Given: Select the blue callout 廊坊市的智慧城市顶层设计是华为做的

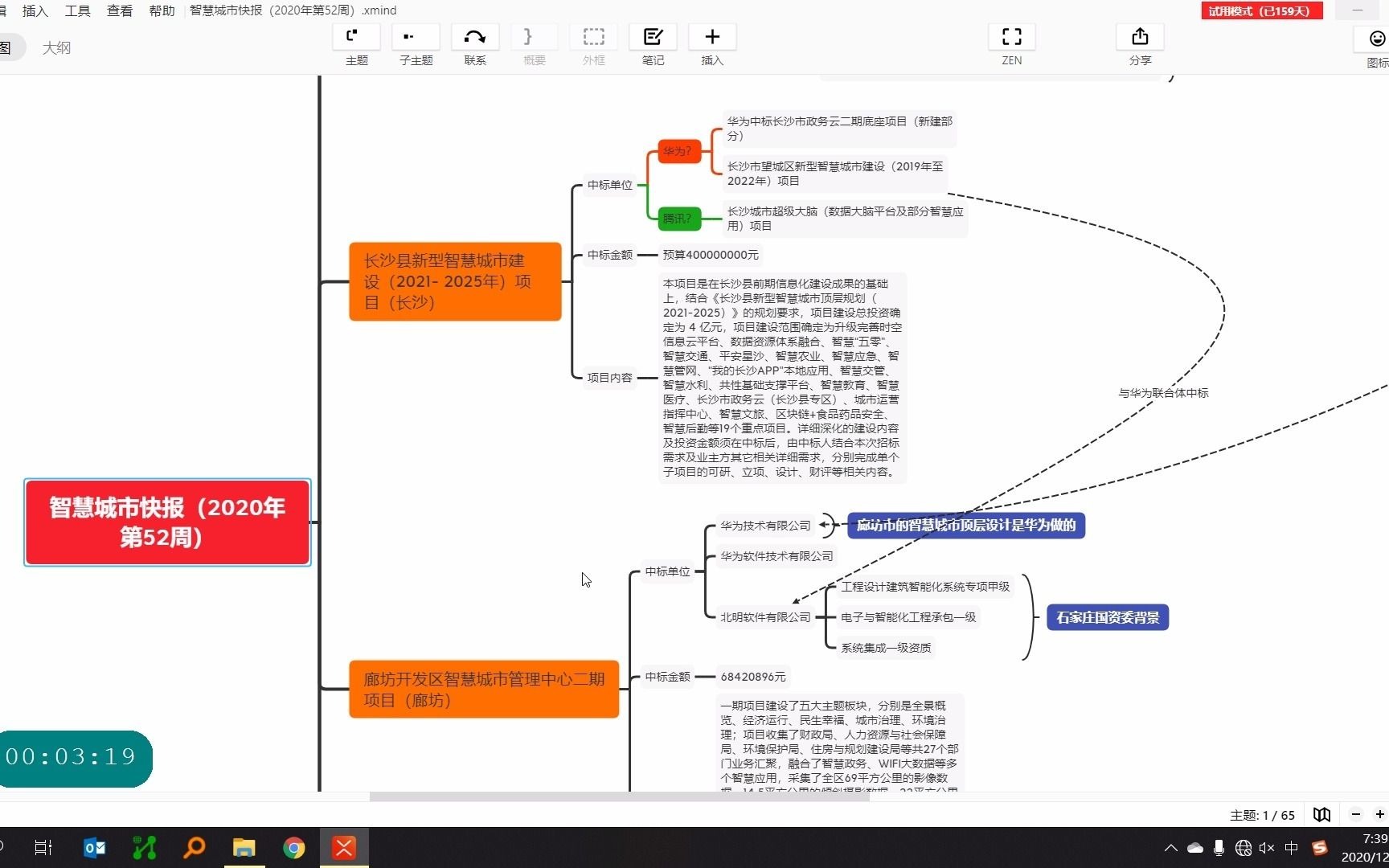Looking at the screenshot, I should [x=966, y=526].
